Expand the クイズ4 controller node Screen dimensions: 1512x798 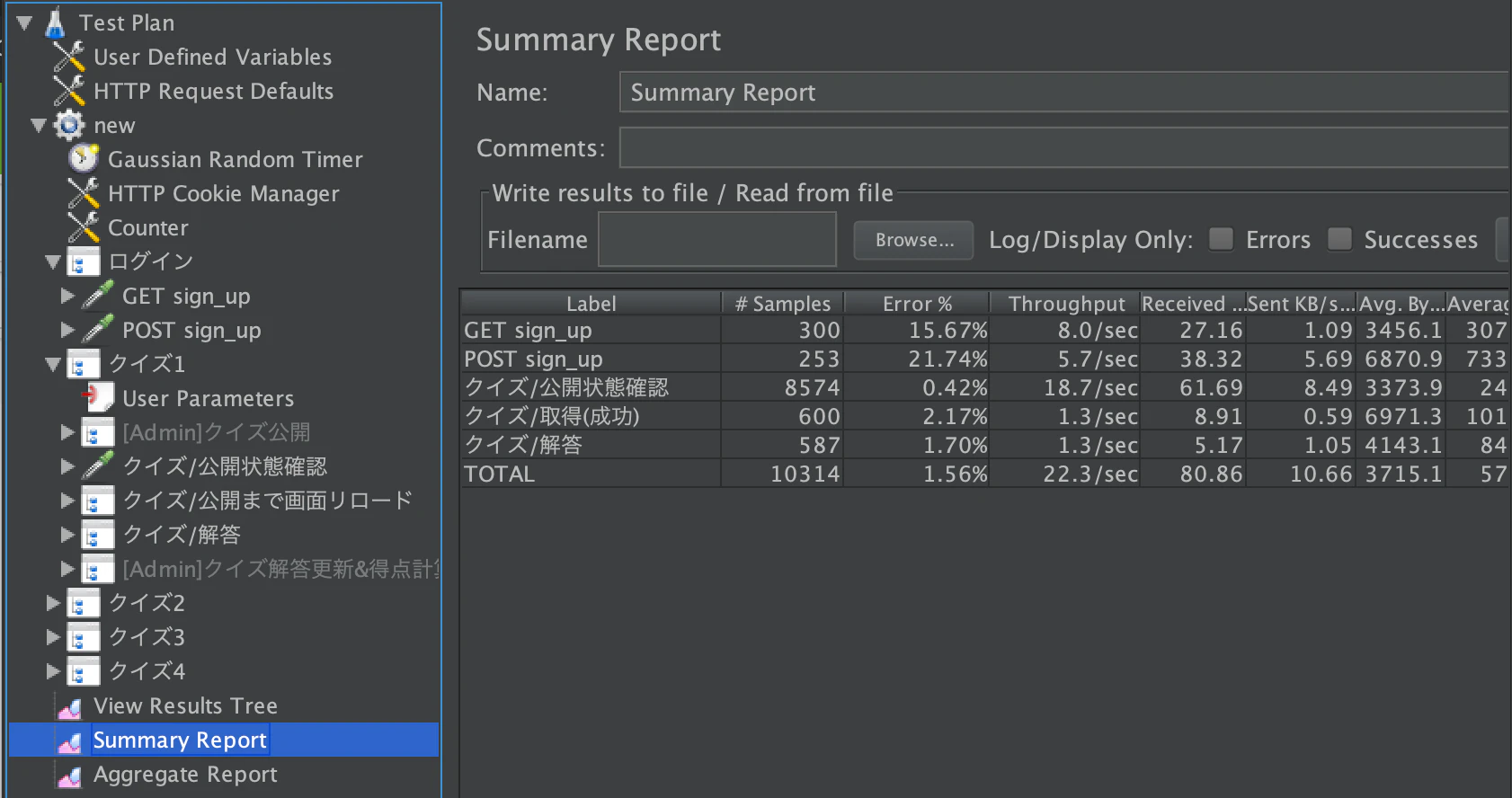(53, 671)
